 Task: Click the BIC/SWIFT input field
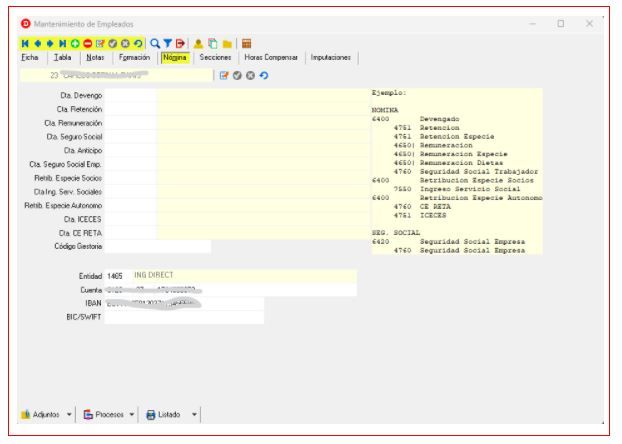pos(184,317)
